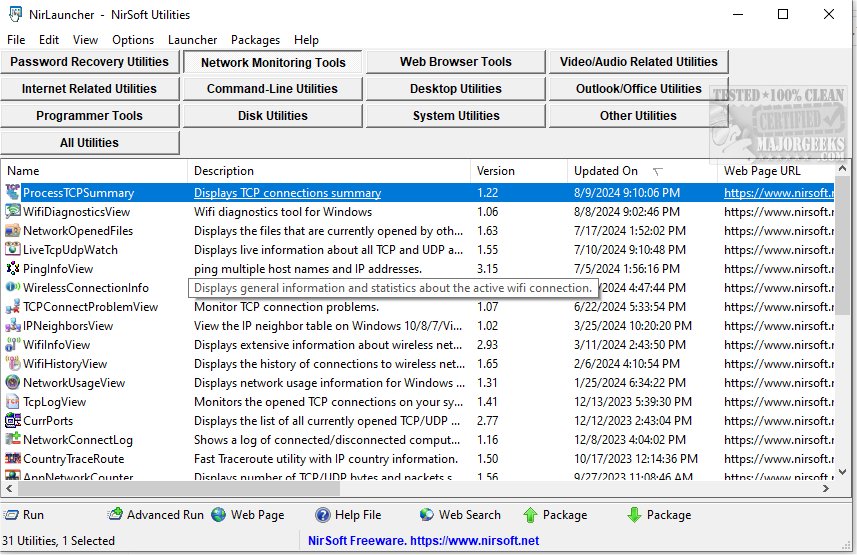The height and width of the screenshot is (555, 857).
Task: Sort list by Name column header
Action: coord(94,171)
